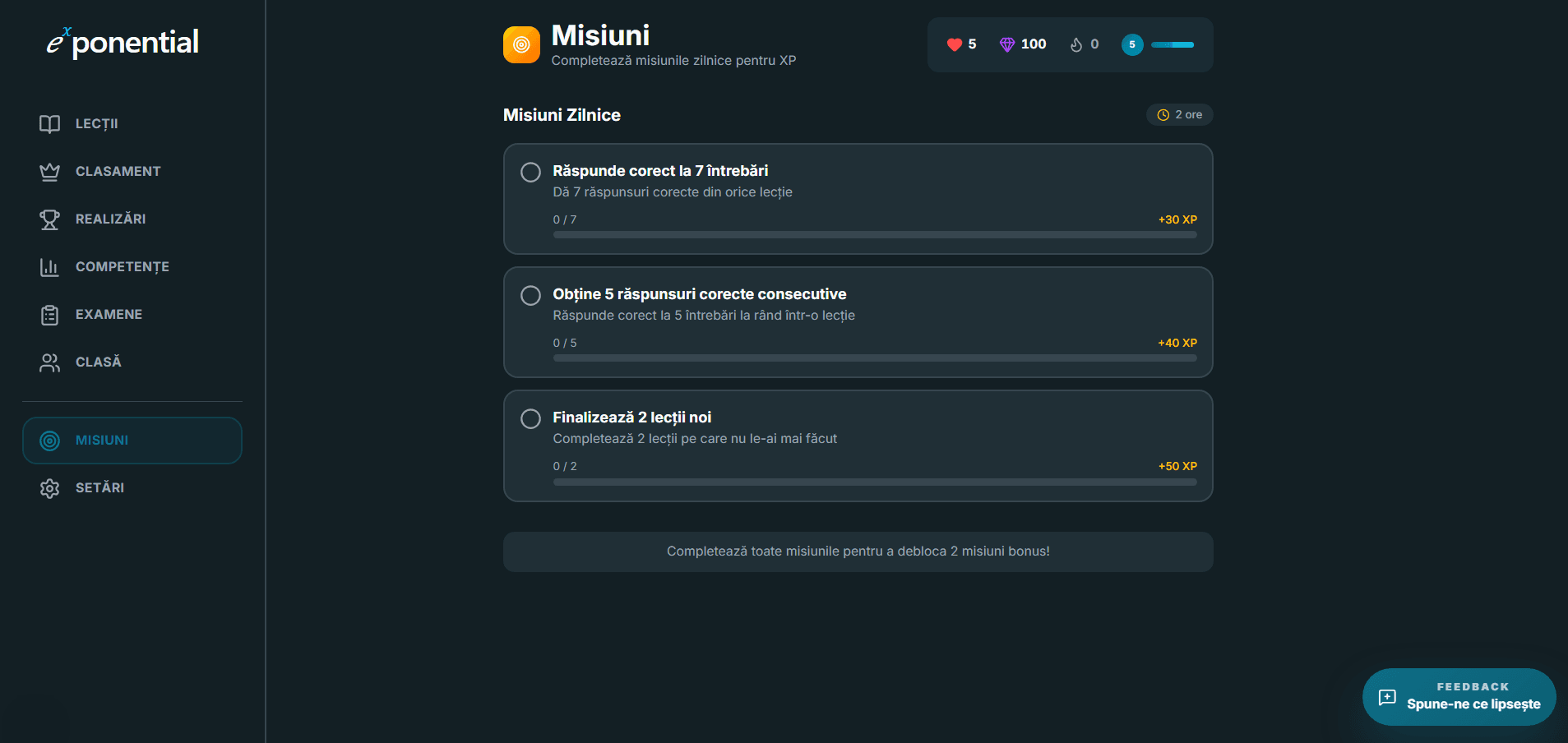Go to the Examene section
Screen dimensions: 1568x743
pos(132,315)
